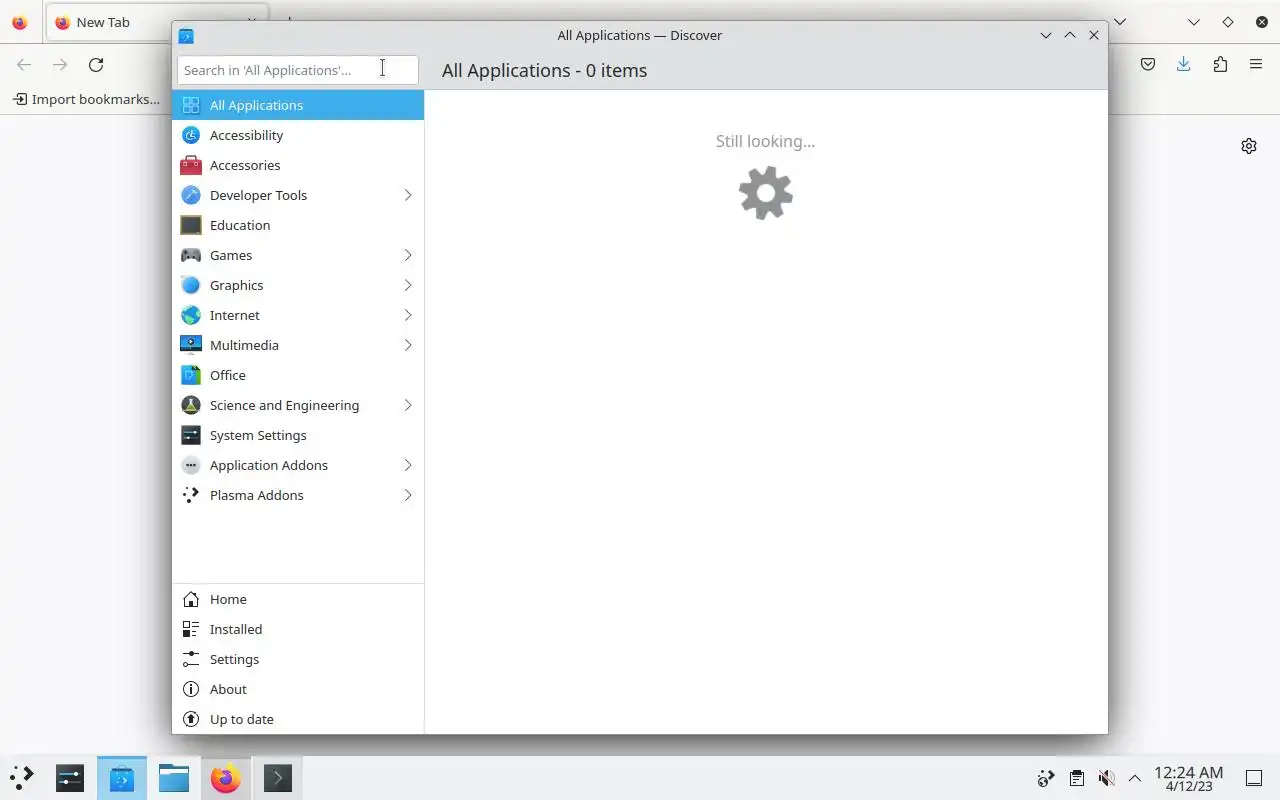Screen dimensions: 1280x800
Task: Open System Settings from the taskbar
Action: 70,778
